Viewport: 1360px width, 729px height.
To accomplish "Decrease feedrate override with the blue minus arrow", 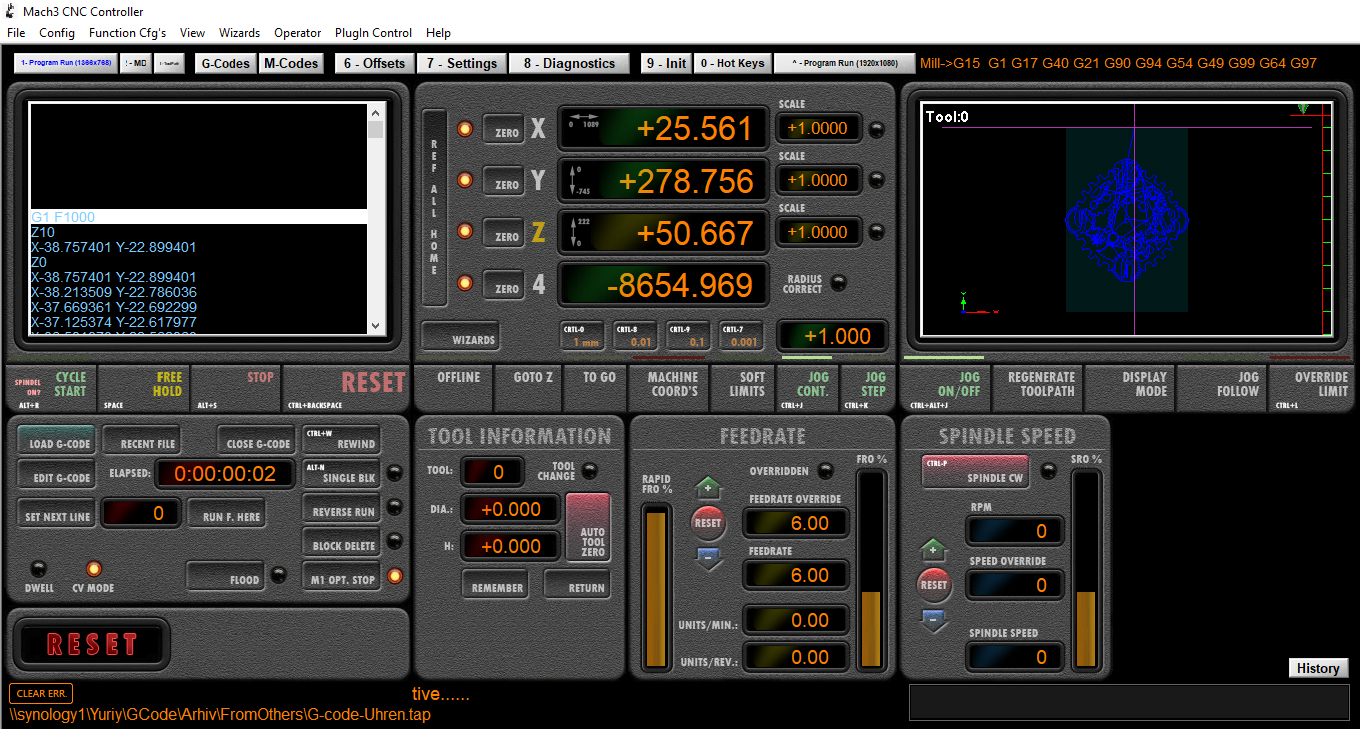I will click(x=708, y=559).
